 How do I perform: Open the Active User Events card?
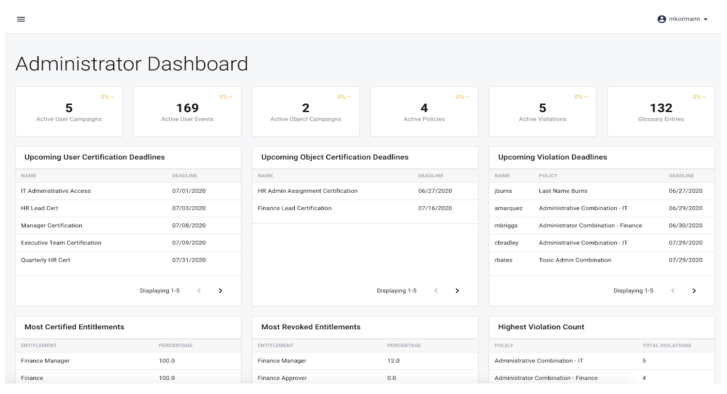tap(187, 111)
